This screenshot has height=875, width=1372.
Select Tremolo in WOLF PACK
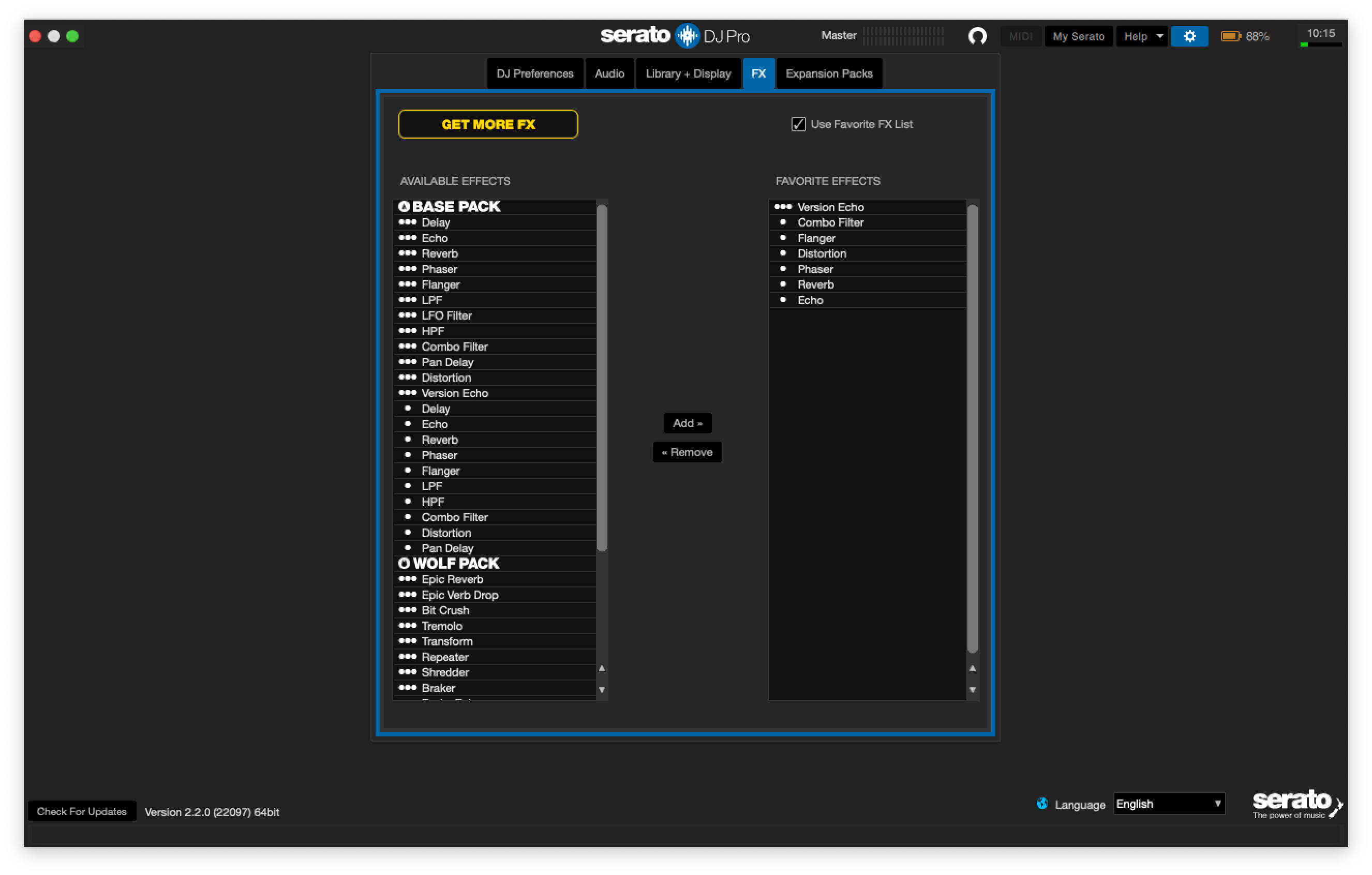[x=495, y=626]
